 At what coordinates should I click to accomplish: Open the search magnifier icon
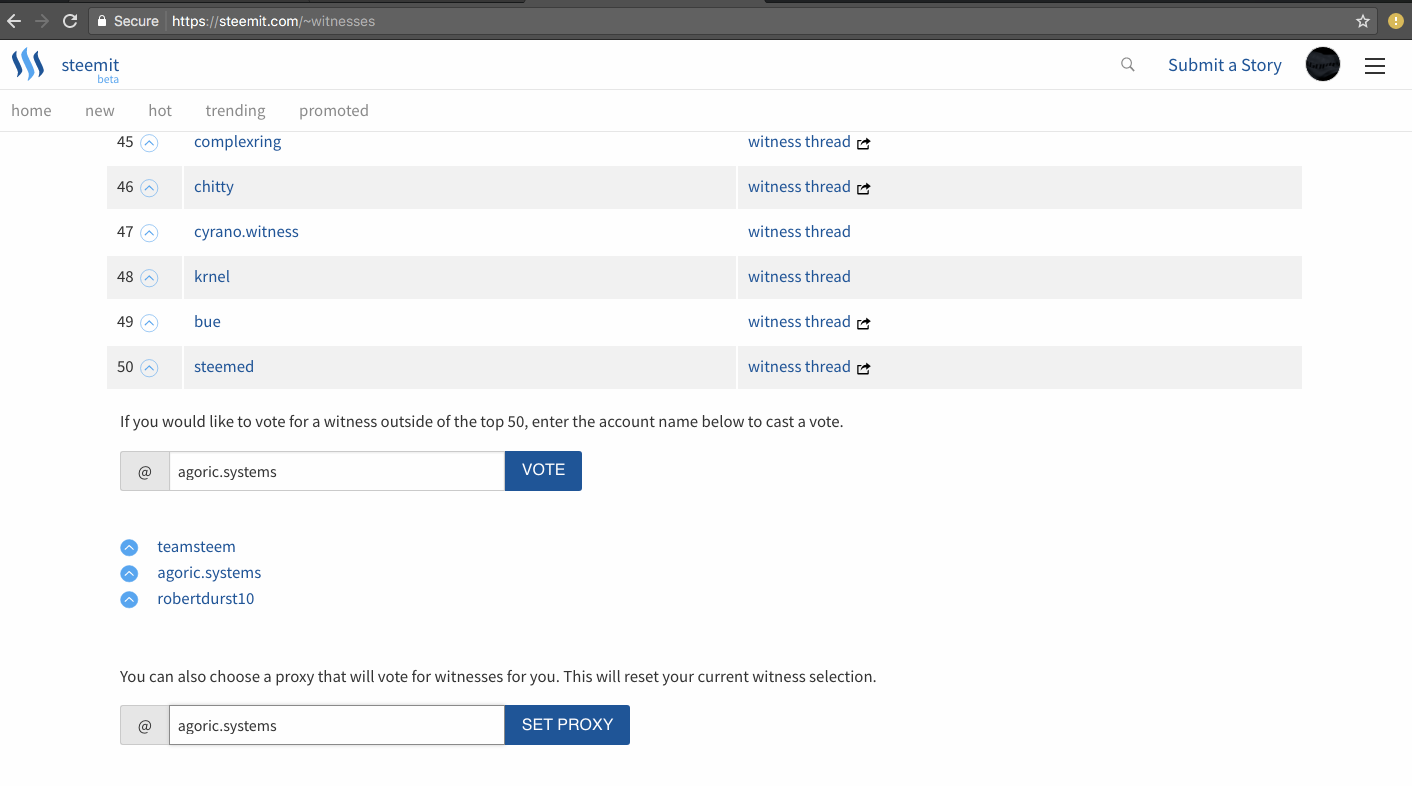[x=1128, y=65]
